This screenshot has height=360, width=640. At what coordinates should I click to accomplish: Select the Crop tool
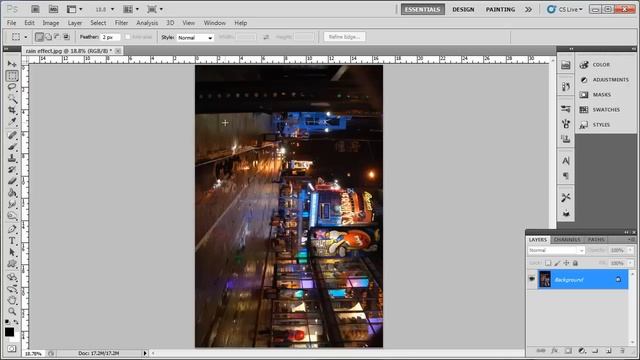(x=12, y=110)
